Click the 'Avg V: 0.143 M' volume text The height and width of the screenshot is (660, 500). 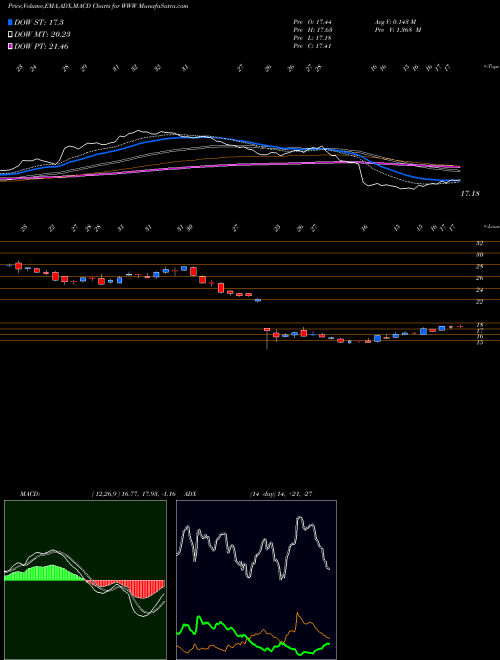coord(397,22)
